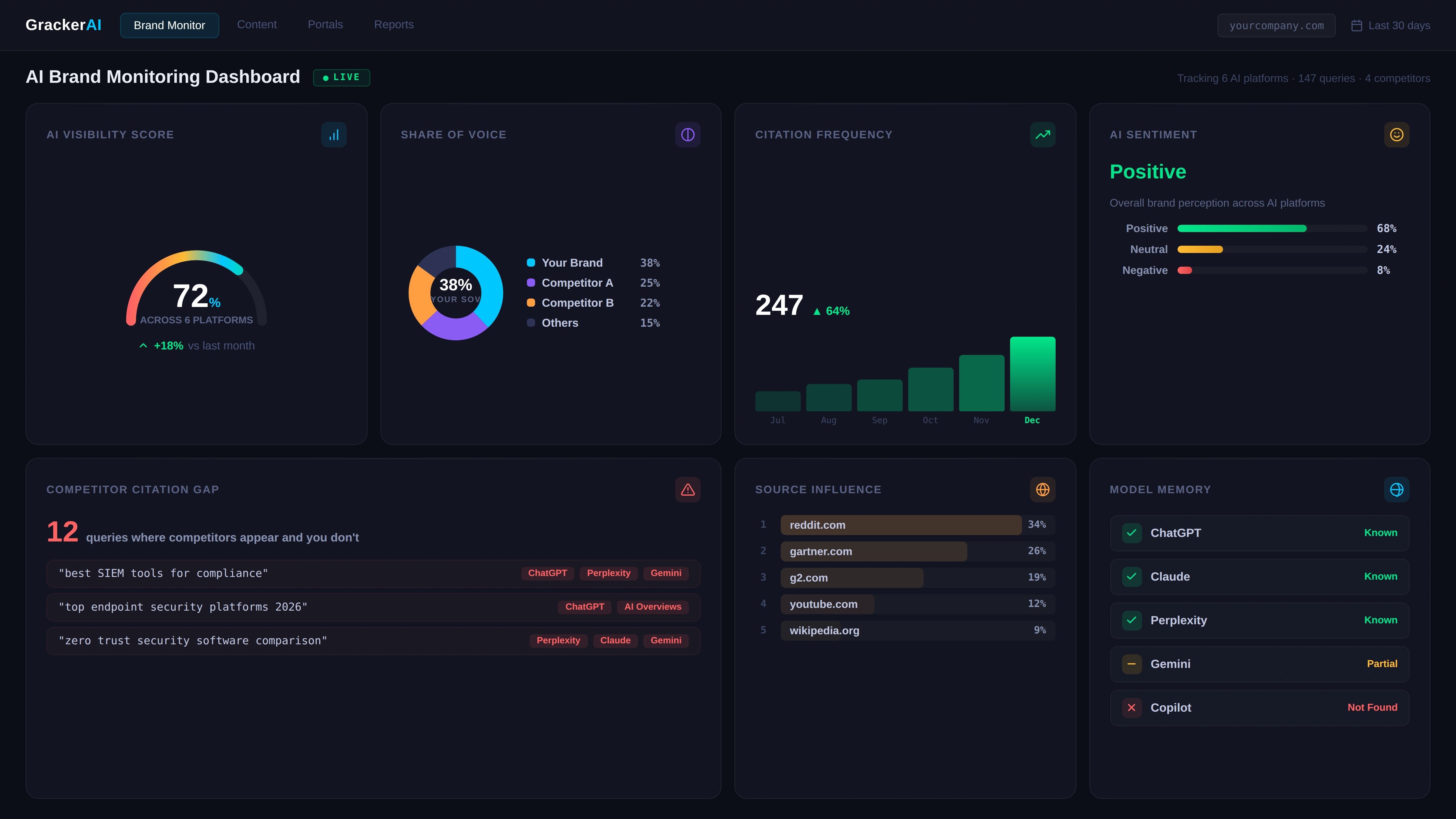Viewport: 1456px width, 819px height.
Task: Click the red X status beside Copilot
Action: pyautogui.click(x=1131, y=708)
